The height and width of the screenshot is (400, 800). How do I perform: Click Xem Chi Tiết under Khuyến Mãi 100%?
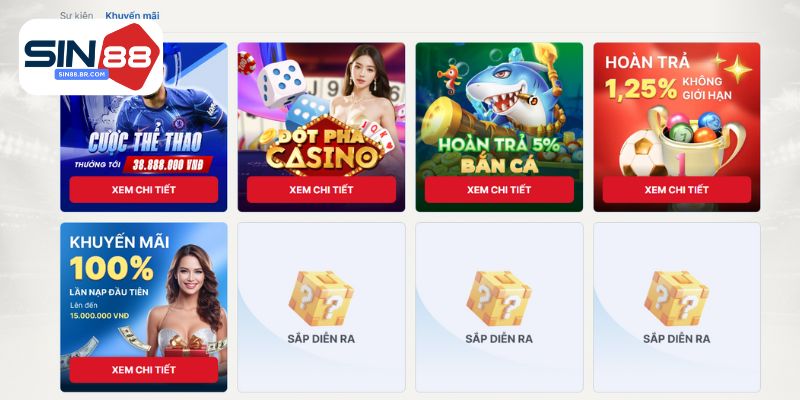point(144,370)
